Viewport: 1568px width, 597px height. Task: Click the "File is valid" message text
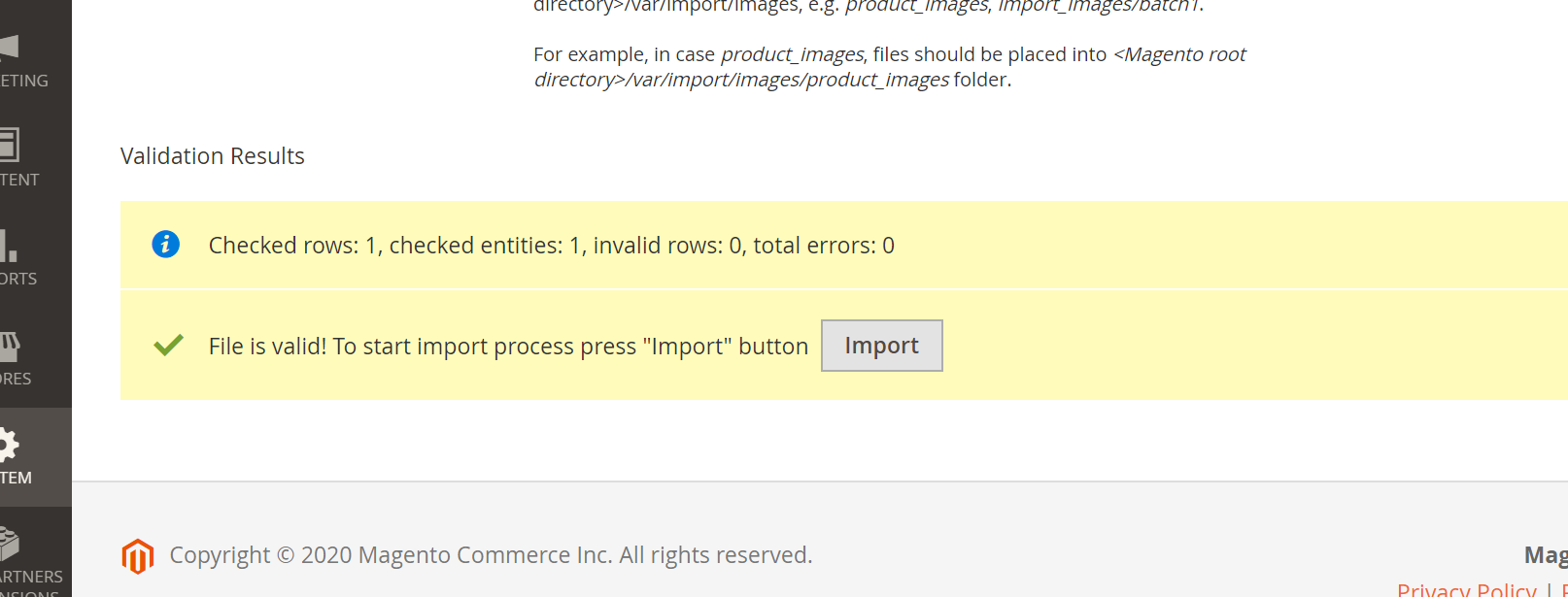point(508,346)
